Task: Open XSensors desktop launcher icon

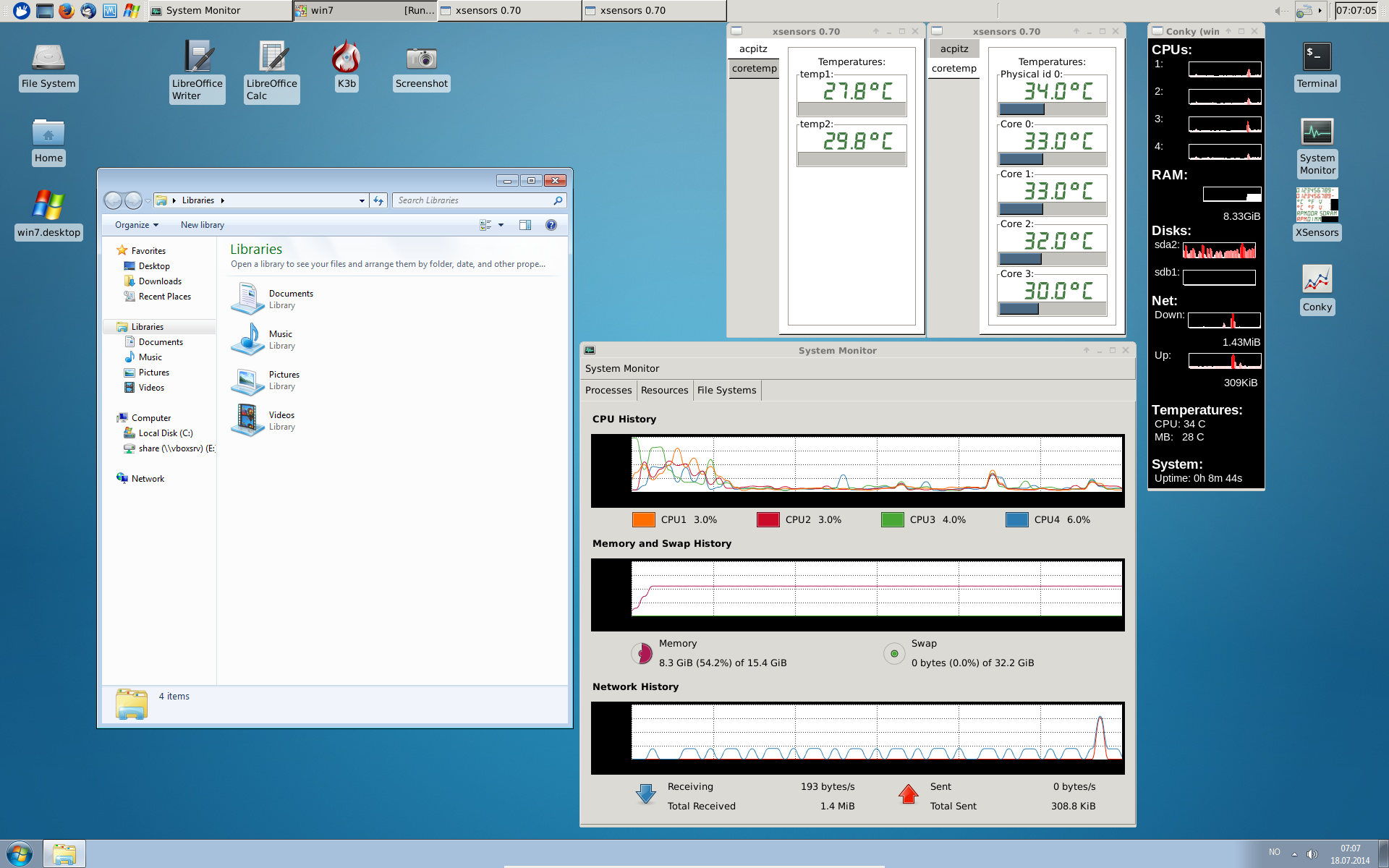Action: point(1317,205)
